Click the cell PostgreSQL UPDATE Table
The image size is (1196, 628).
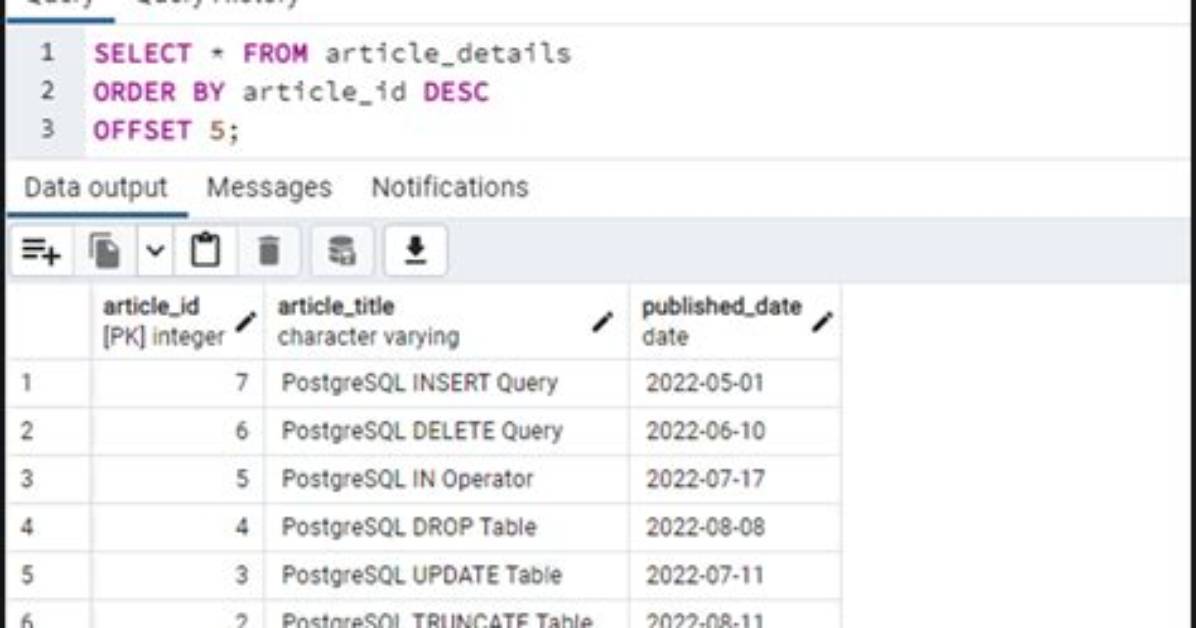[x=447, y=575]
